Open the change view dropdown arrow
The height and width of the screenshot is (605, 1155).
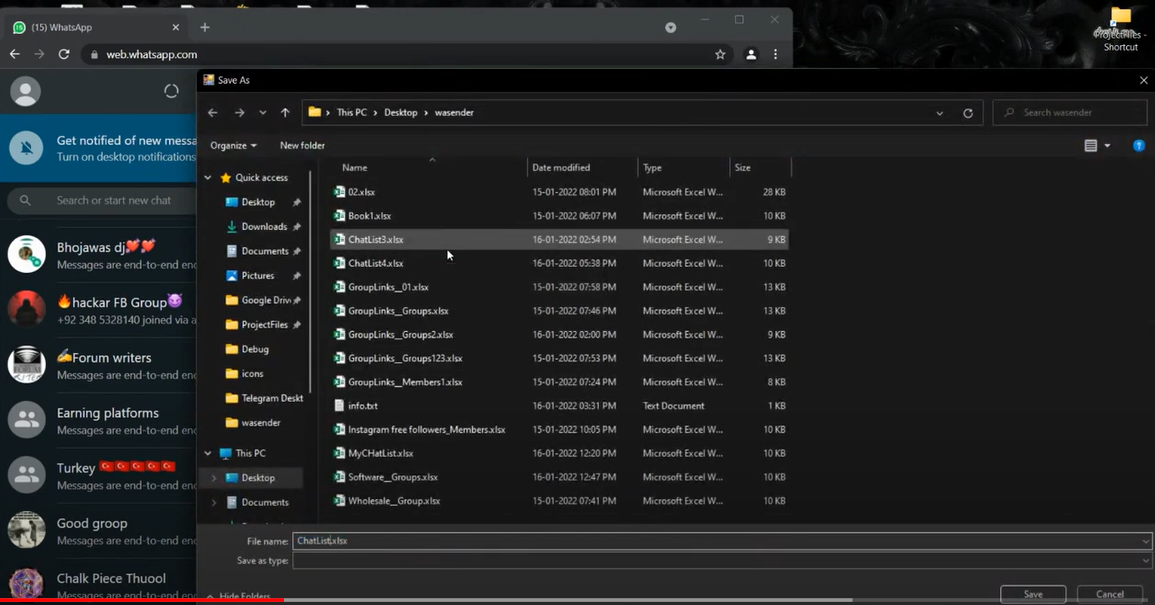(x=1107, y=146)
